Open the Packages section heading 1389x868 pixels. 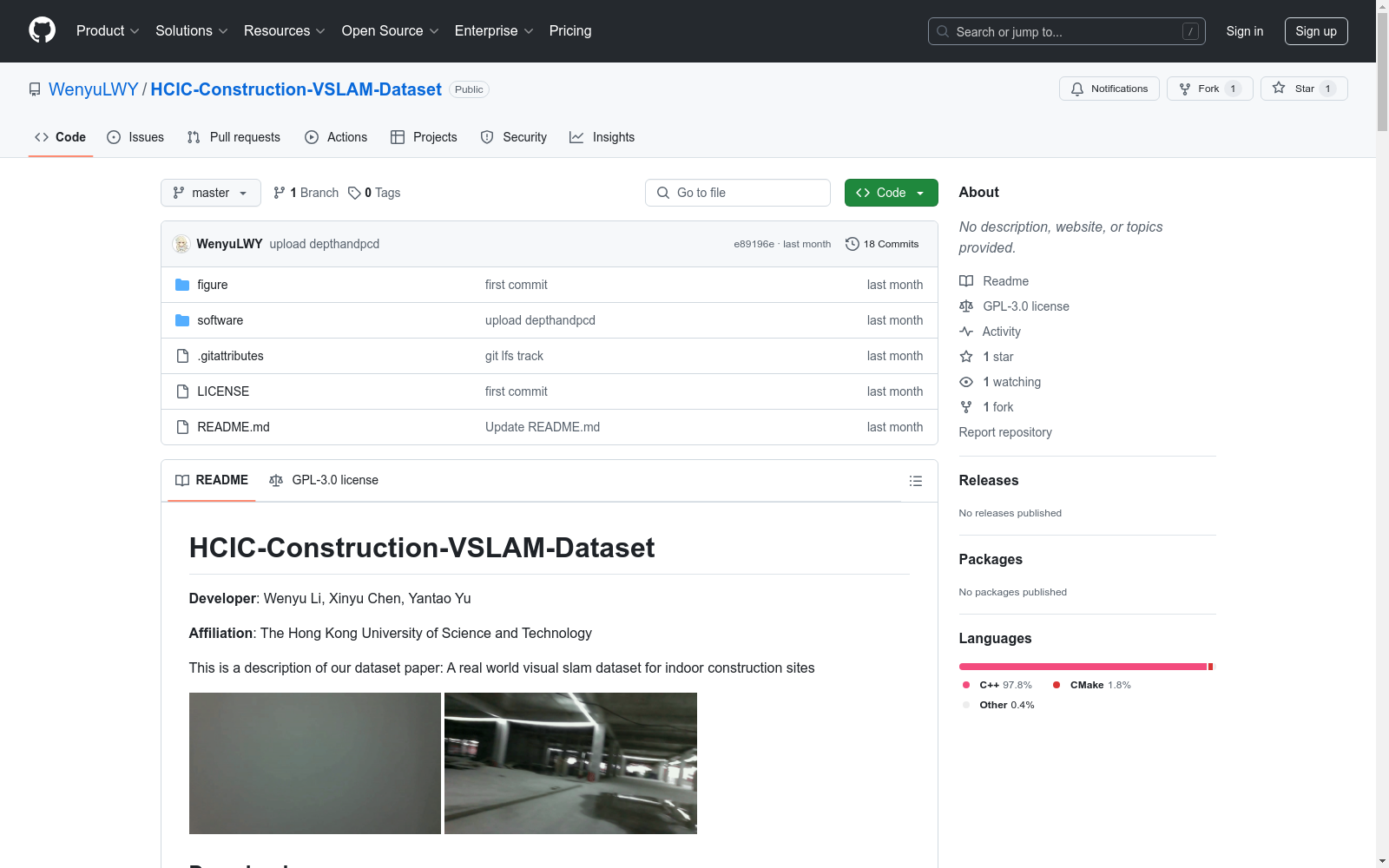991,560
